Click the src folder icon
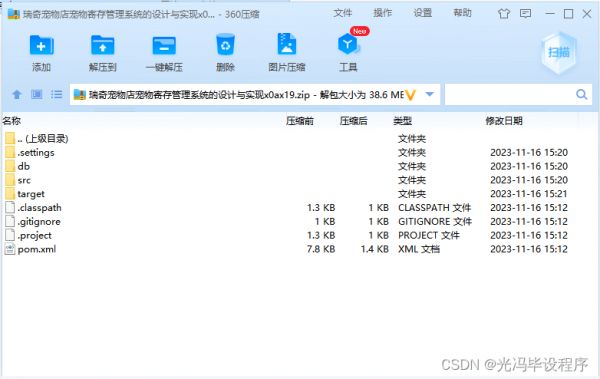This screenshot has height=379, width=600. pos(10,180)
